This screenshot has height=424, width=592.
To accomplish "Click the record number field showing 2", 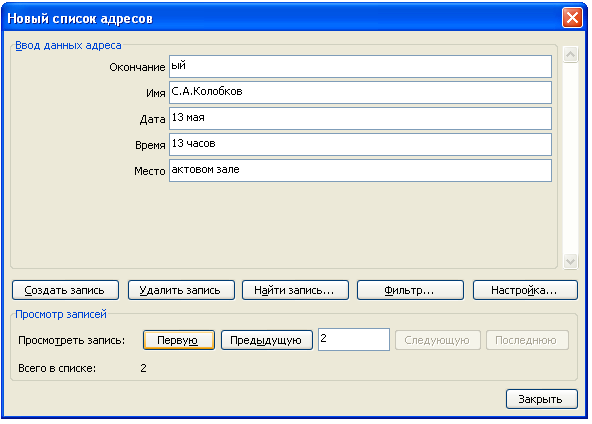I will pos(354,339).
